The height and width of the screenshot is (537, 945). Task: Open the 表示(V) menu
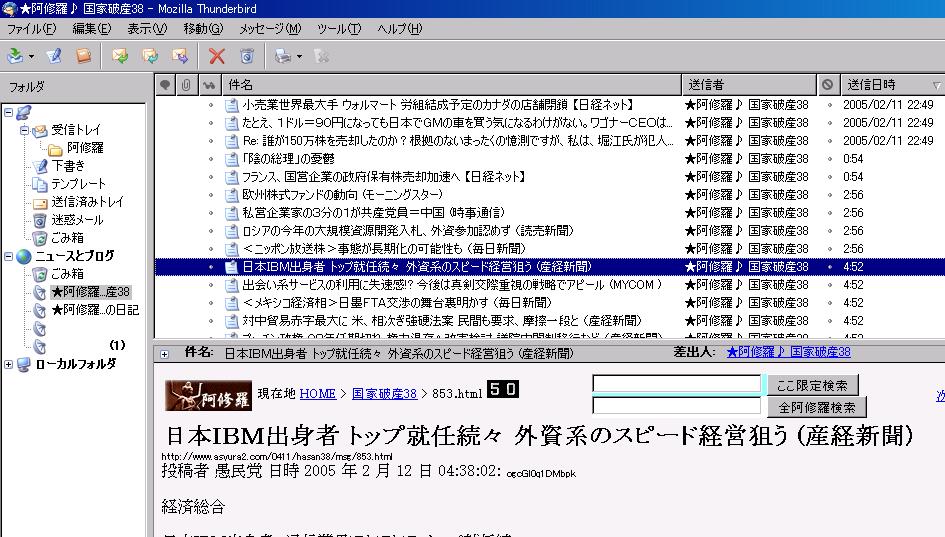tap(147, 28)
